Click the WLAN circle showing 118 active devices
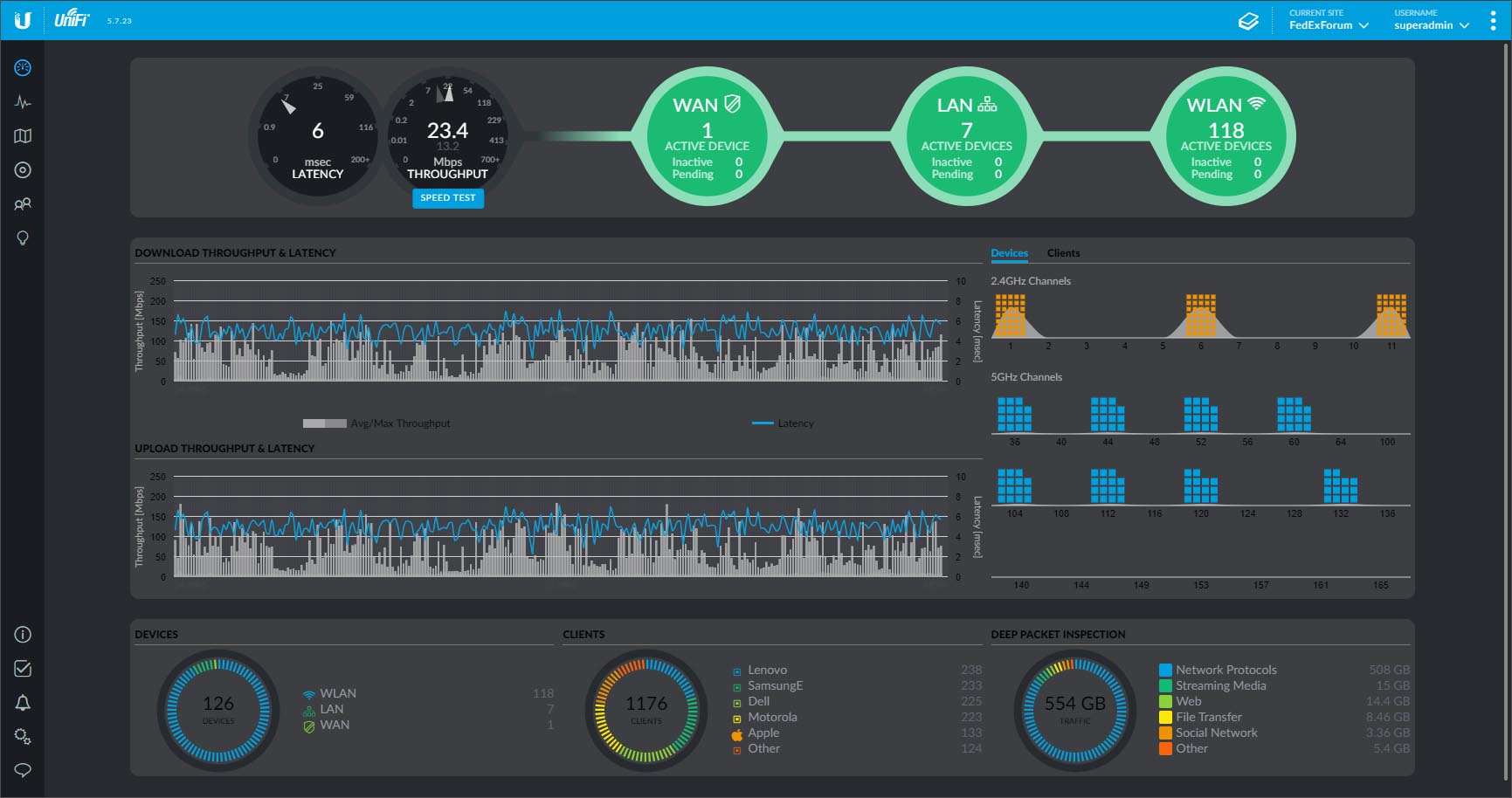The image size is (1512, 798). pos(1226,137)
